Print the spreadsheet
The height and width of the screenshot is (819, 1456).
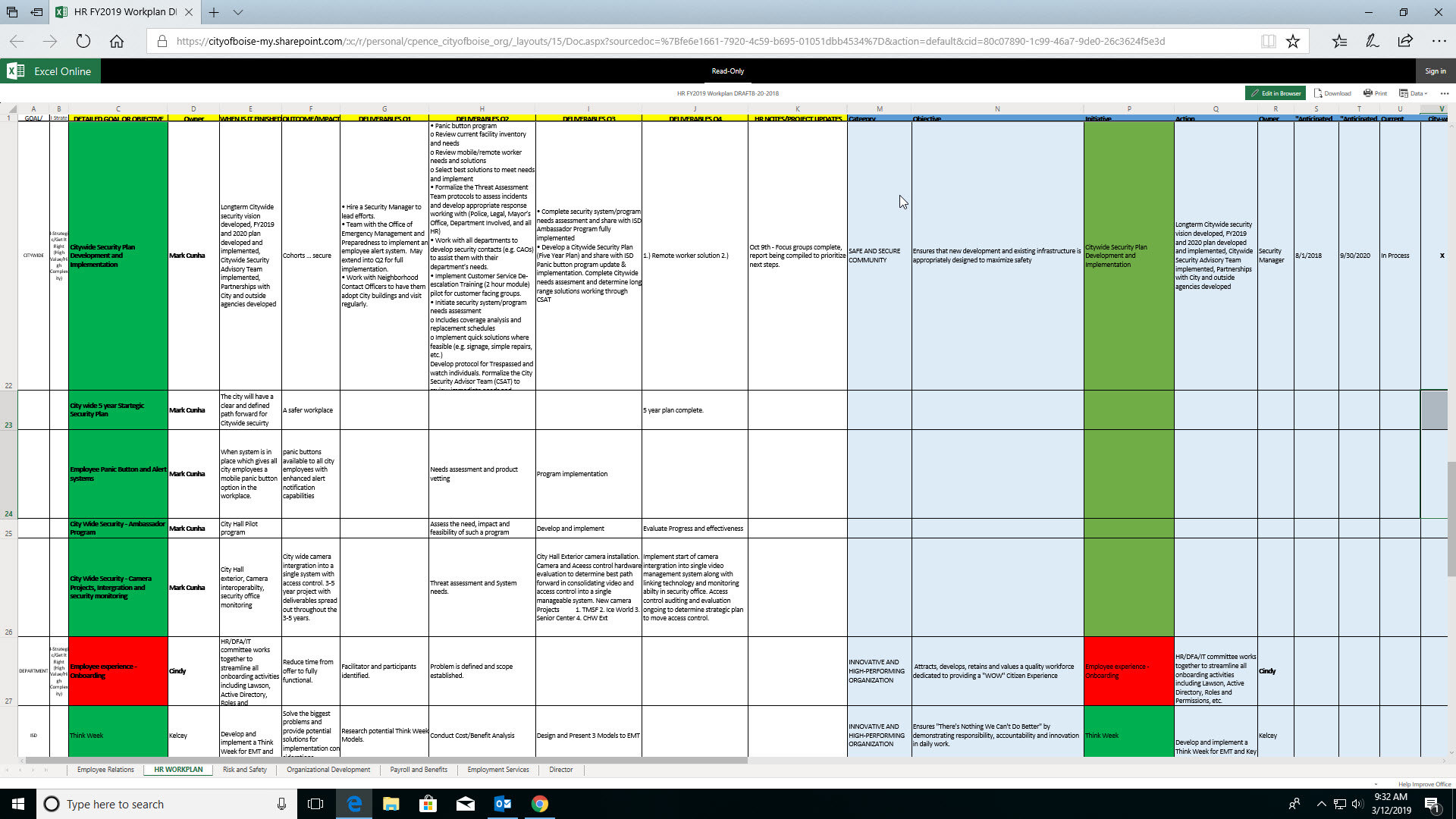1375,93
